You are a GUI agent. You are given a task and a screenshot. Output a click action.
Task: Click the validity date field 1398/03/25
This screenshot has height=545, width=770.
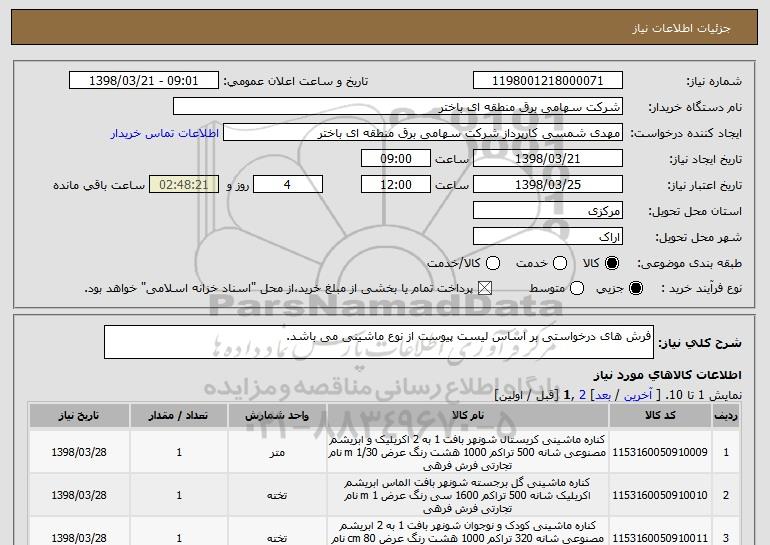548,185
